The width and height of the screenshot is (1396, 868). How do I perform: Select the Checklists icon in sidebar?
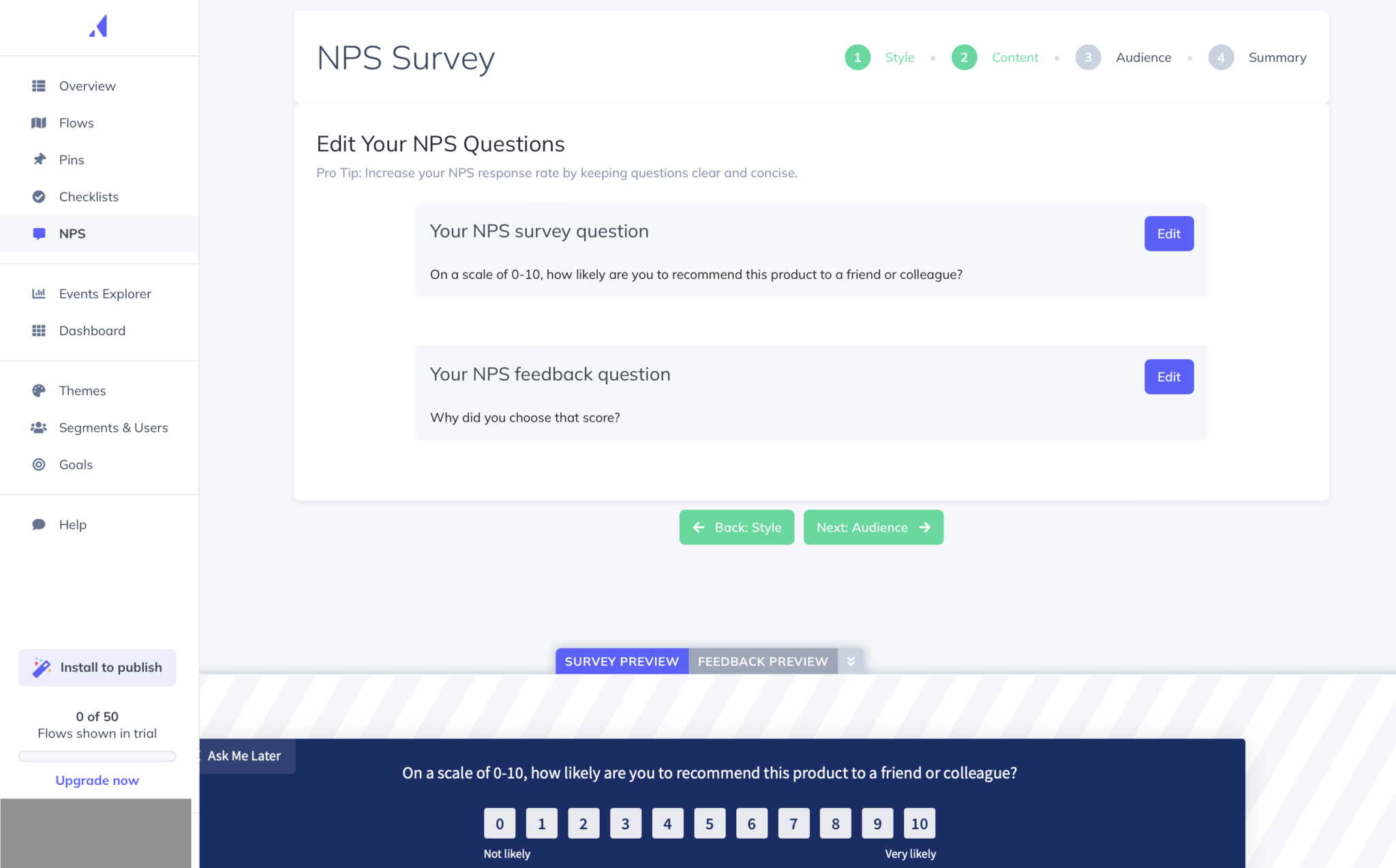click(x=39, y=196)
